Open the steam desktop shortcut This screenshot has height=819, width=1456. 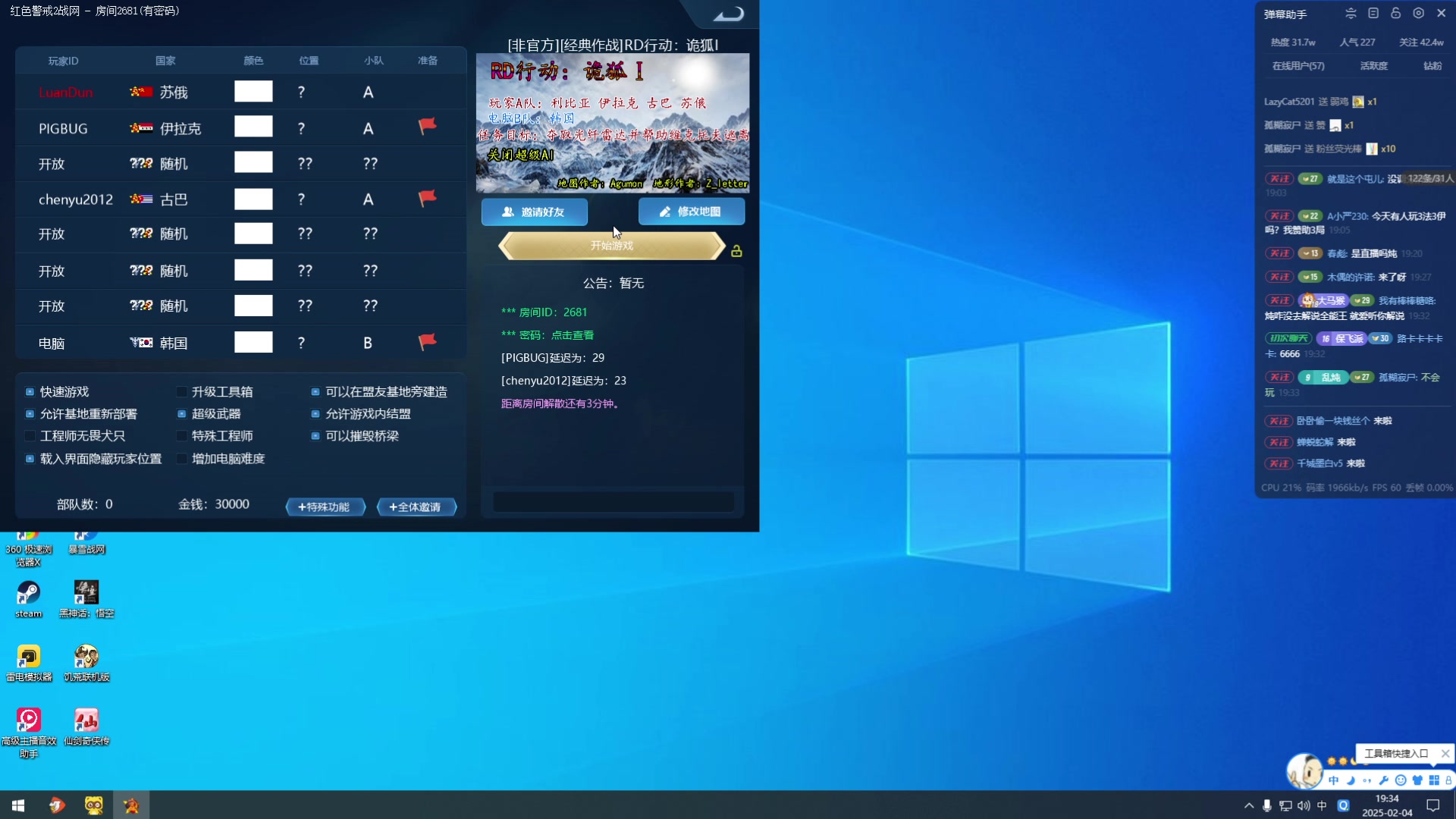click(x=29, y=599)
